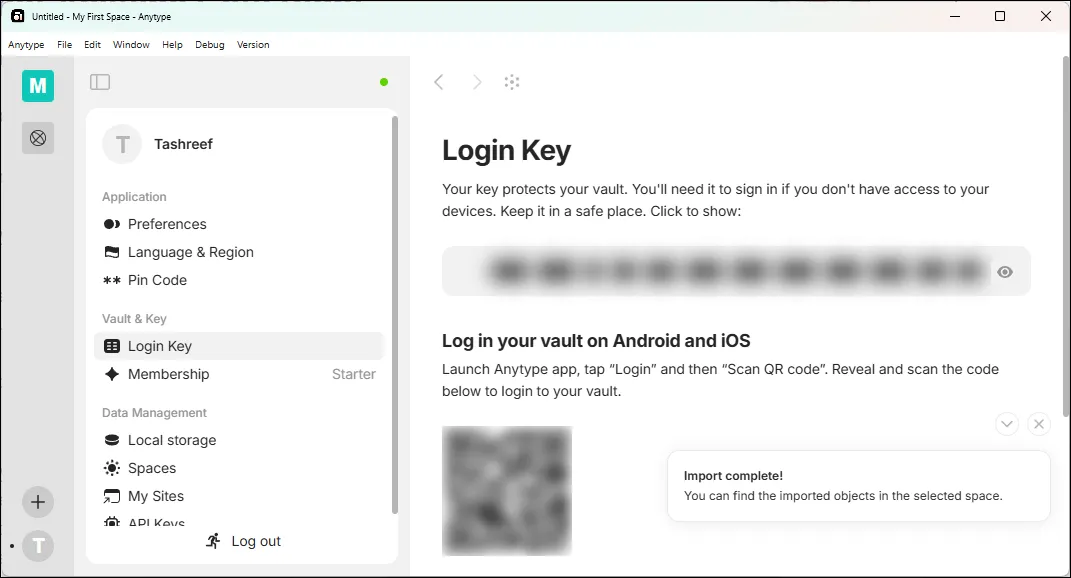1071x578 pixels.
Task: Click the blurred QR code thumbnail
Action: [506, 491]
